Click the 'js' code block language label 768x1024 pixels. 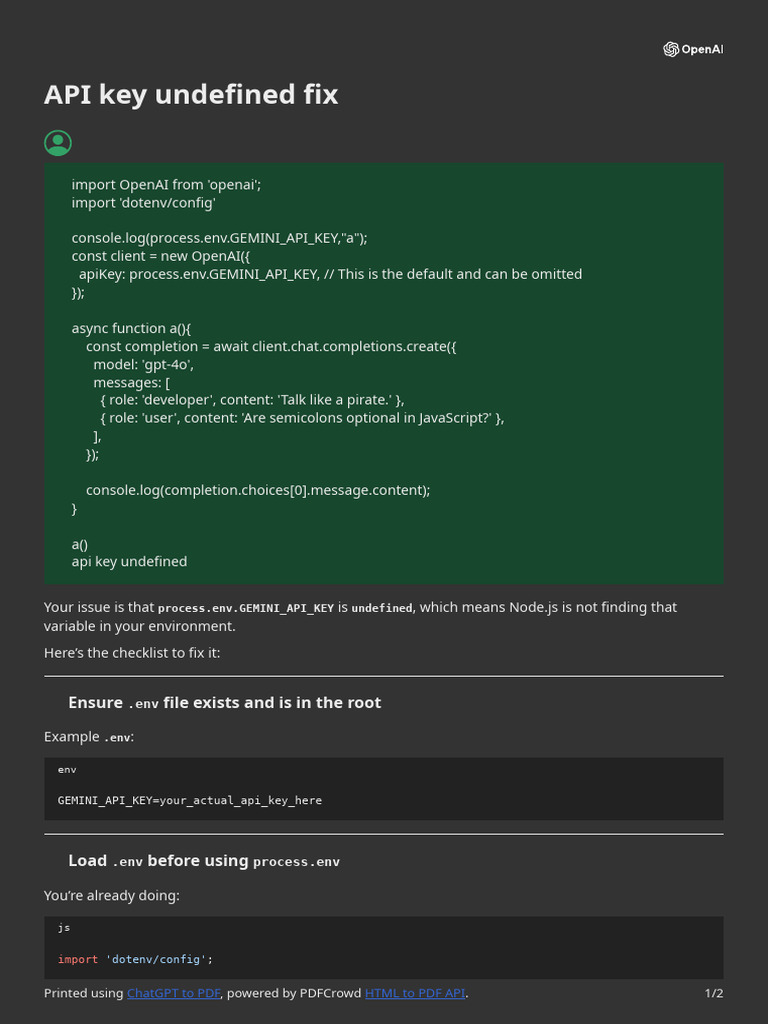point(63,927)
